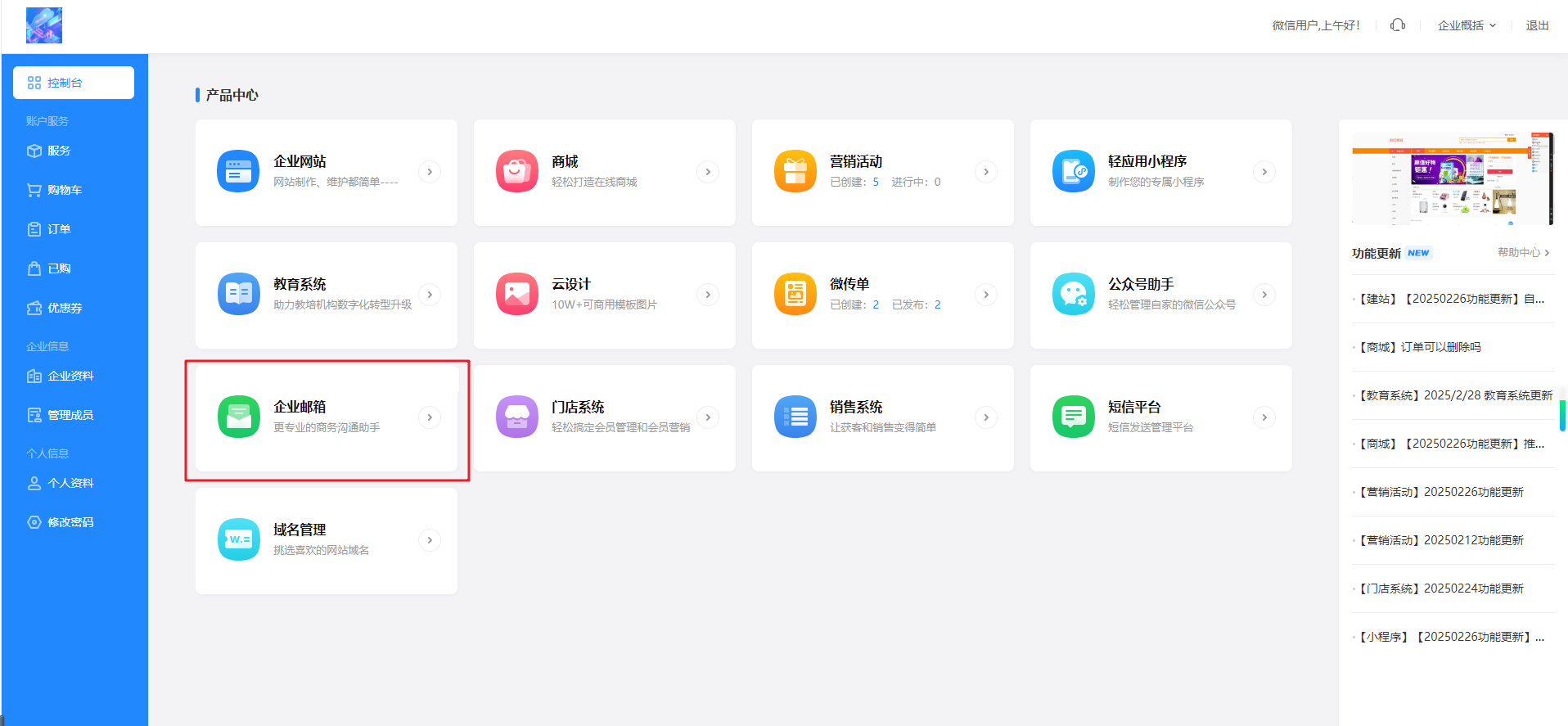Open 订单 label in the sidebar
This screenshot has height=726, width=1568.
[59, 229]
